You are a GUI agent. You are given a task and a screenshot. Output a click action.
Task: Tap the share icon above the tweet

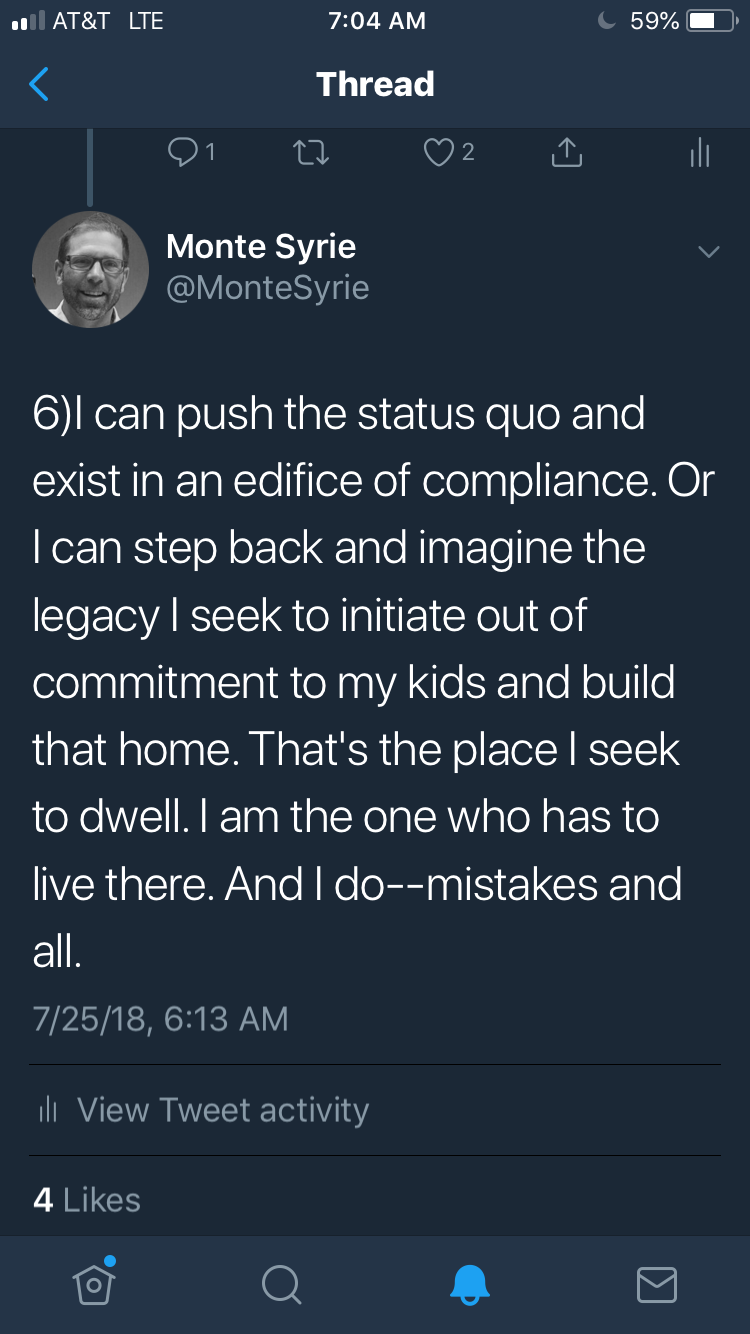566,152
